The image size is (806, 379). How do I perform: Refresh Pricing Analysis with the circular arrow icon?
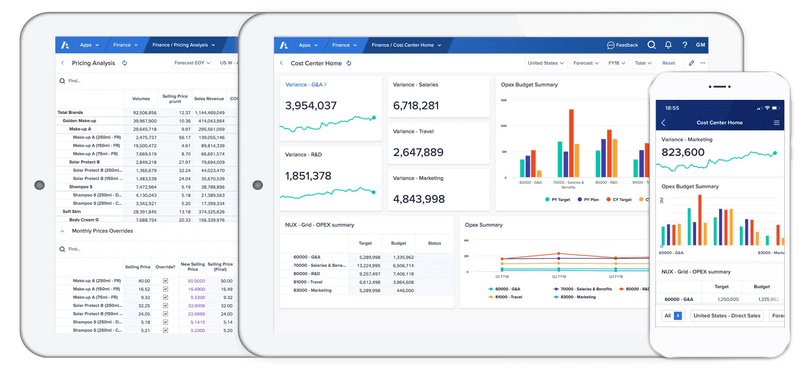[x=124, y=63]
